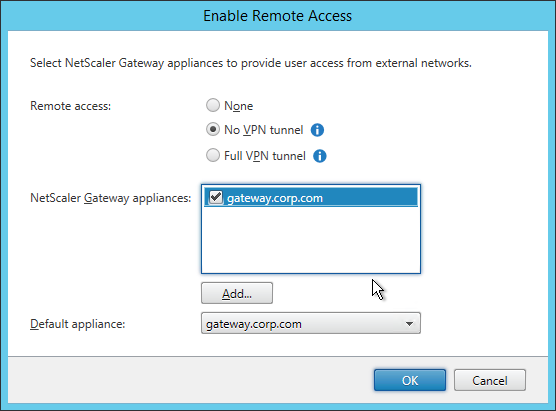Click the gateway.corp.com text in Default appliance combo box
556x411 pixels.
[x=254, y=324]
